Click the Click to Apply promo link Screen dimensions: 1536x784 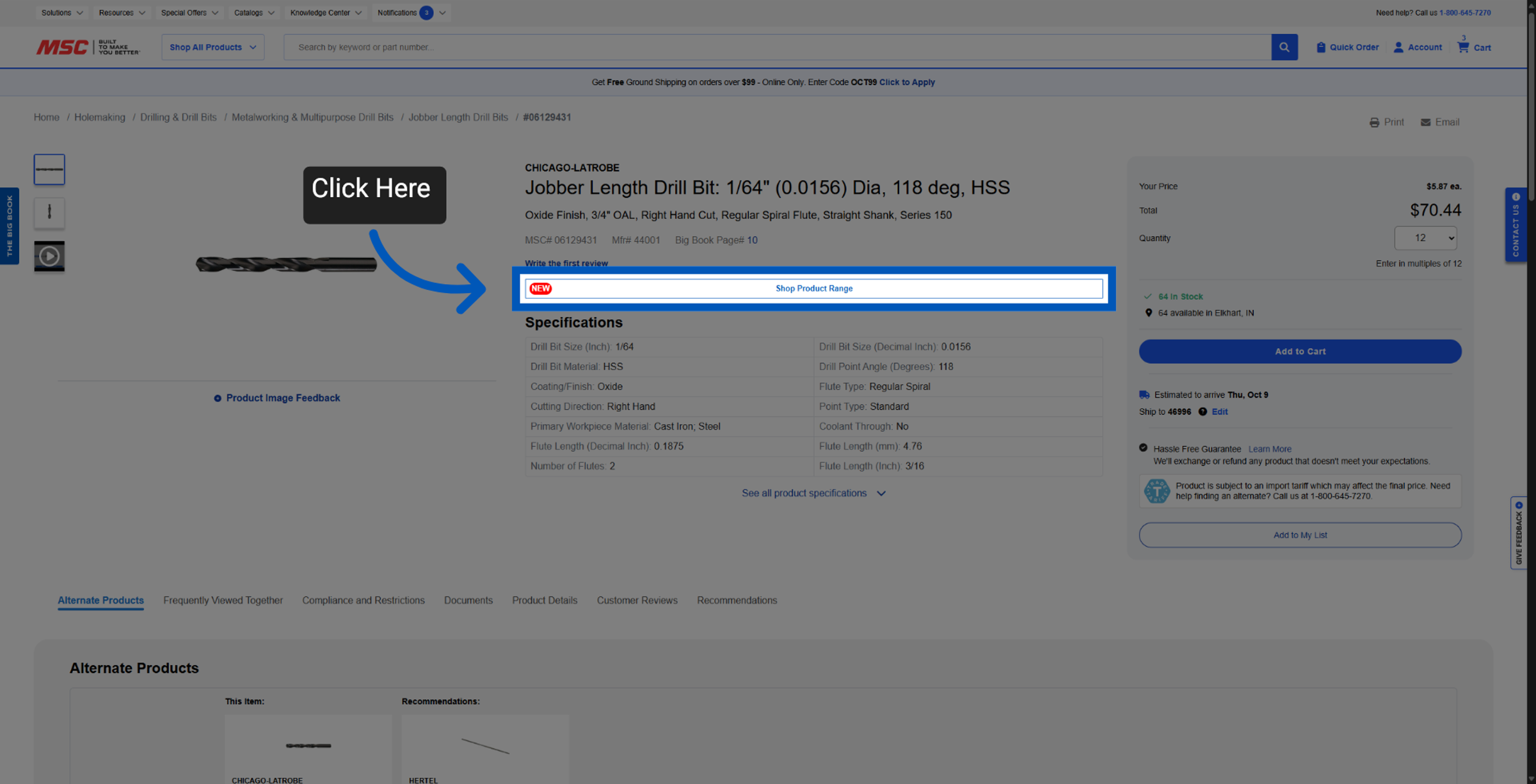(907, 82)
